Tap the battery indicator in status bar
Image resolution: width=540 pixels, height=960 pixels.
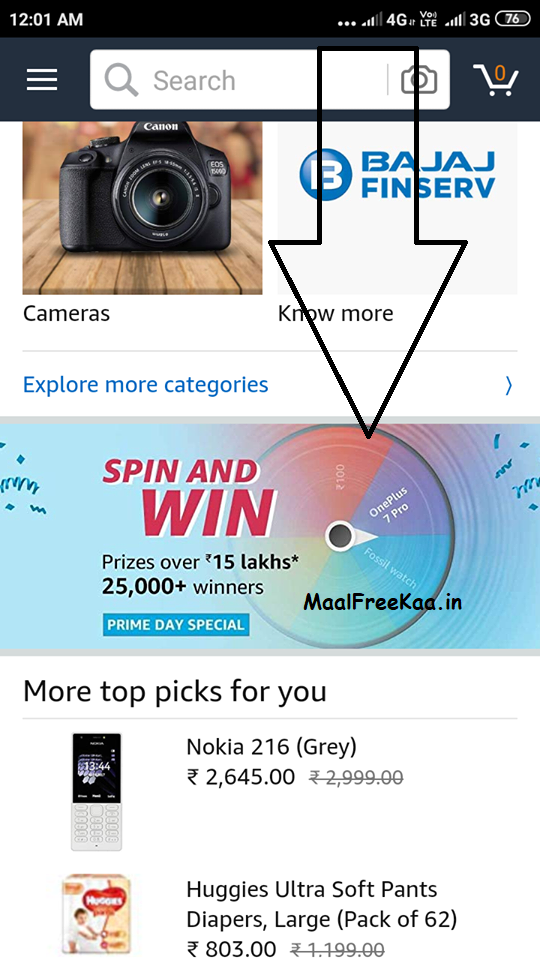click(512, 19)
